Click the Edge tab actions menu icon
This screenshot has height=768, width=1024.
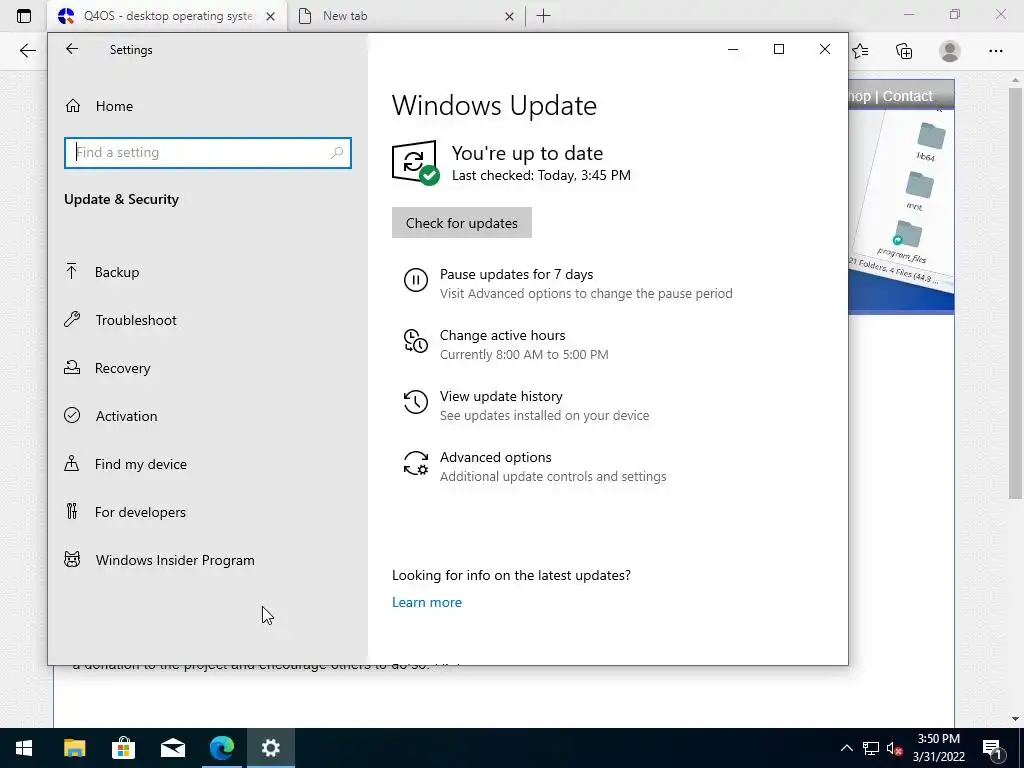(x=24, y=16)
